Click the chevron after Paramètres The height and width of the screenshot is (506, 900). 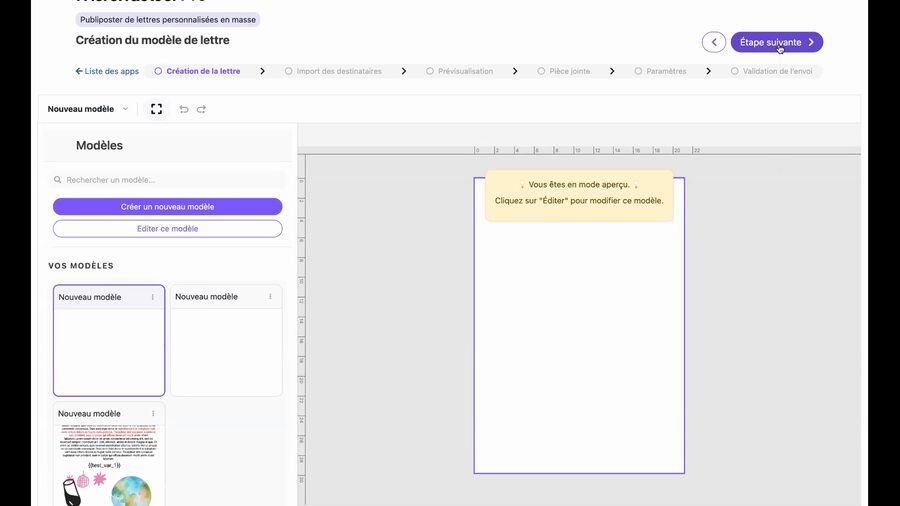pyautogui.click(x=708, y=71)
